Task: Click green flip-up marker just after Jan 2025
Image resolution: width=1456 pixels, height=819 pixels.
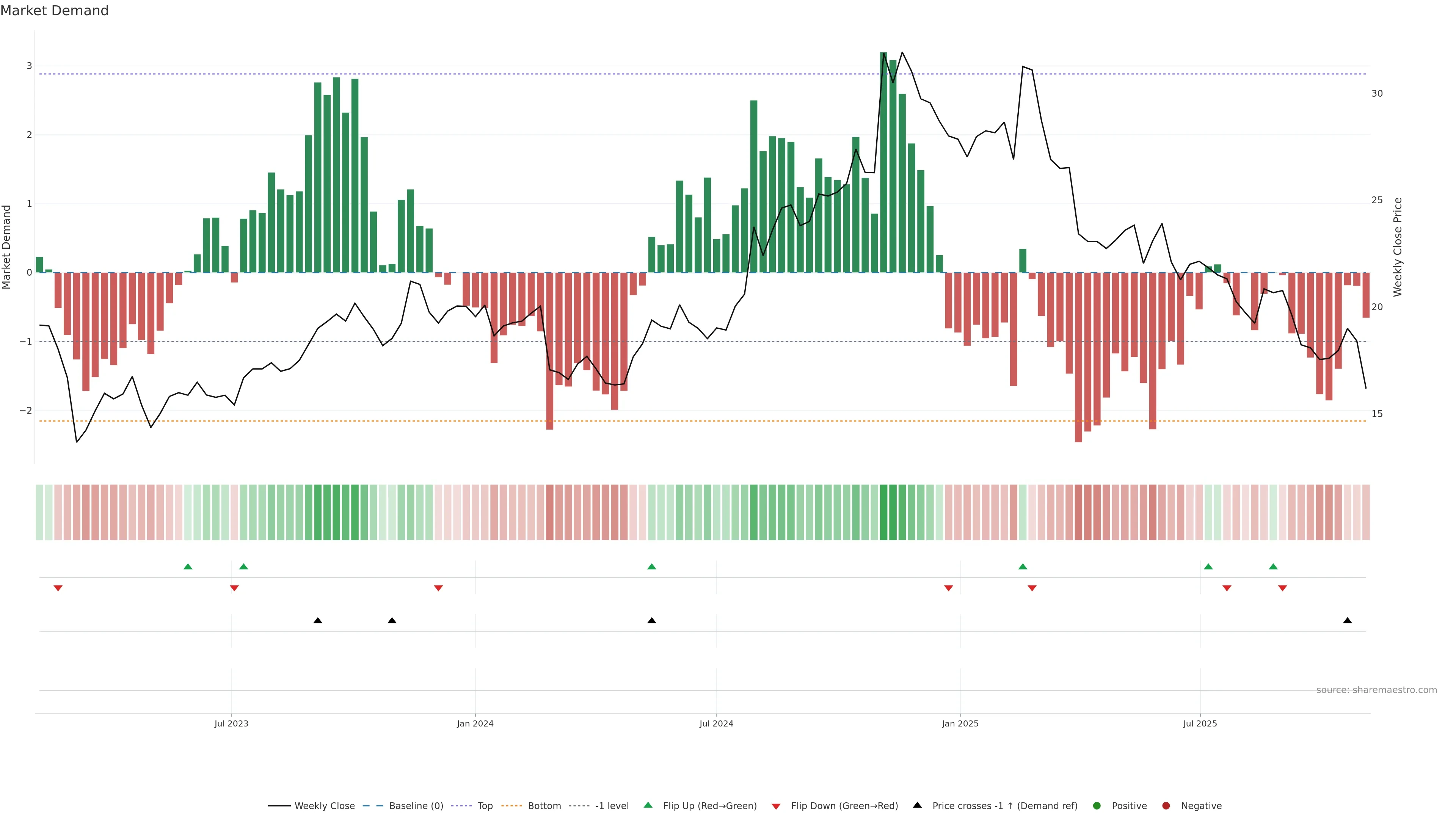Action: tap(1023, 566)
